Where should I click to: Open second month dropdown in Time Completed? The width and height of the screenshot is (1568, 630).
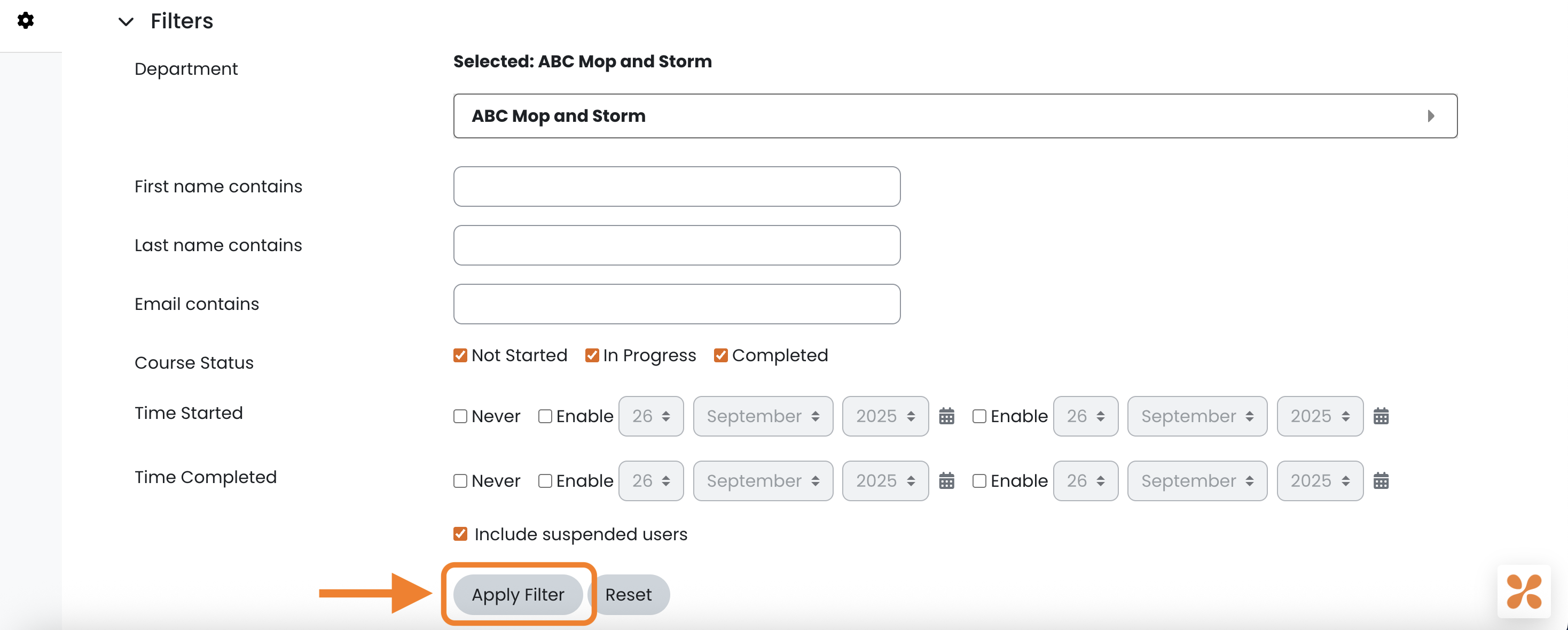tap(1197, 481)
